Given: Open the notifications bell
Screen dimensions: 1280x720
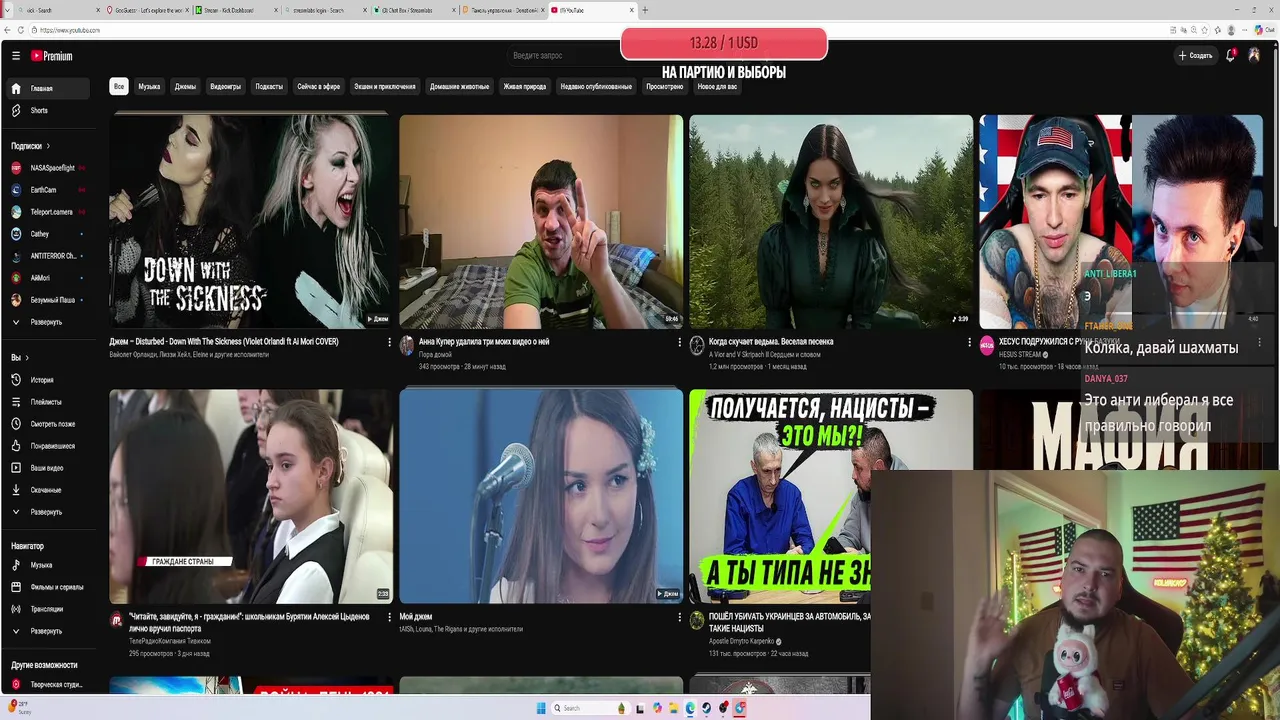Looking at the screenshot, I should (x=1231, y=56).
